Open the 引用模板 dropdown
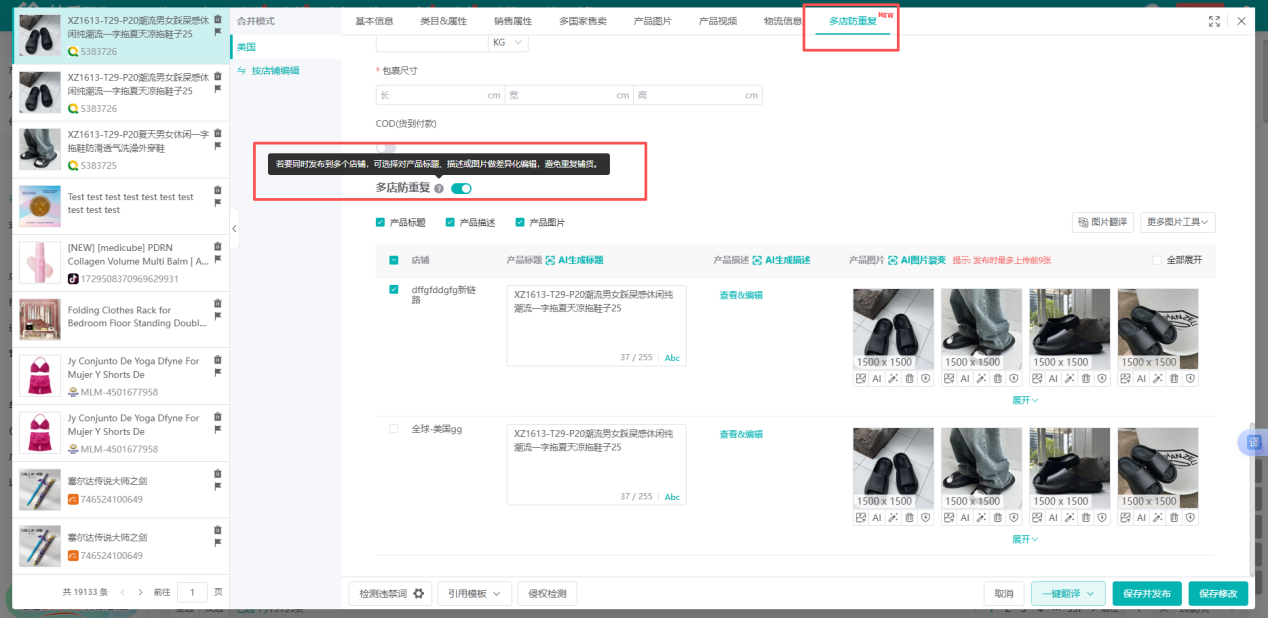 coord(474,593)
